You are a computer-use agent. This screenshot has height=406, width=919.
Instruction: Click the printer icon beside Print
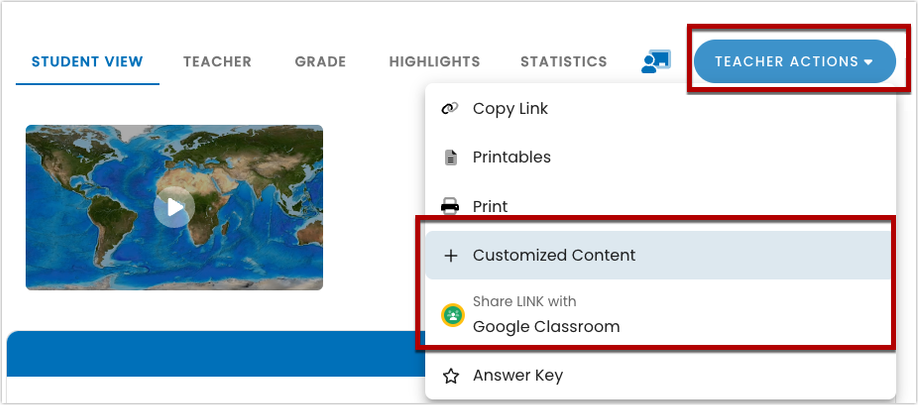pyautogui.click(x=450, y=207)
